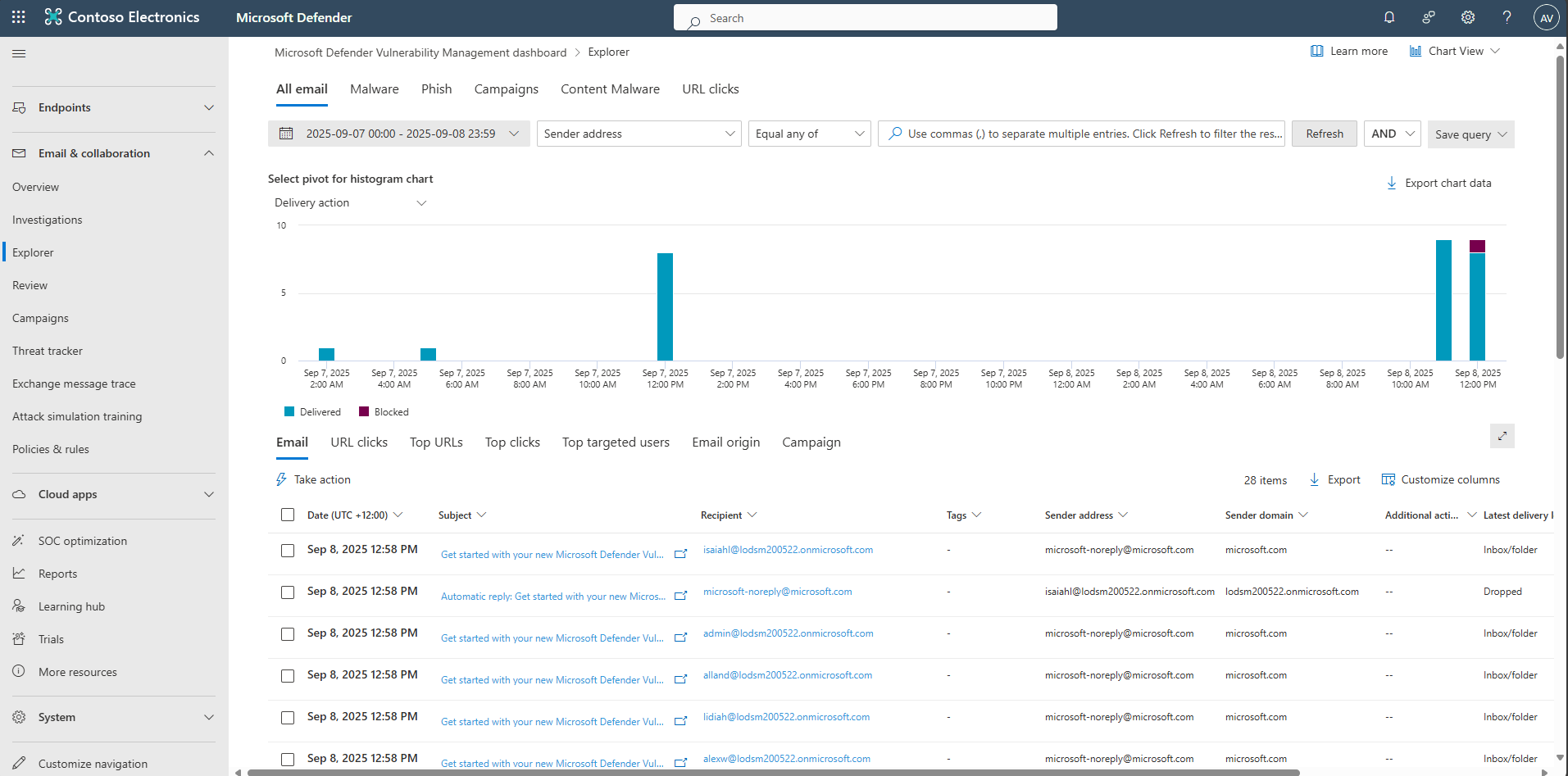Image resolution: width=1568 pixels, height=776 pixels.
Task: Click the SOC optimization icon
Action: [x=19, y=541]
